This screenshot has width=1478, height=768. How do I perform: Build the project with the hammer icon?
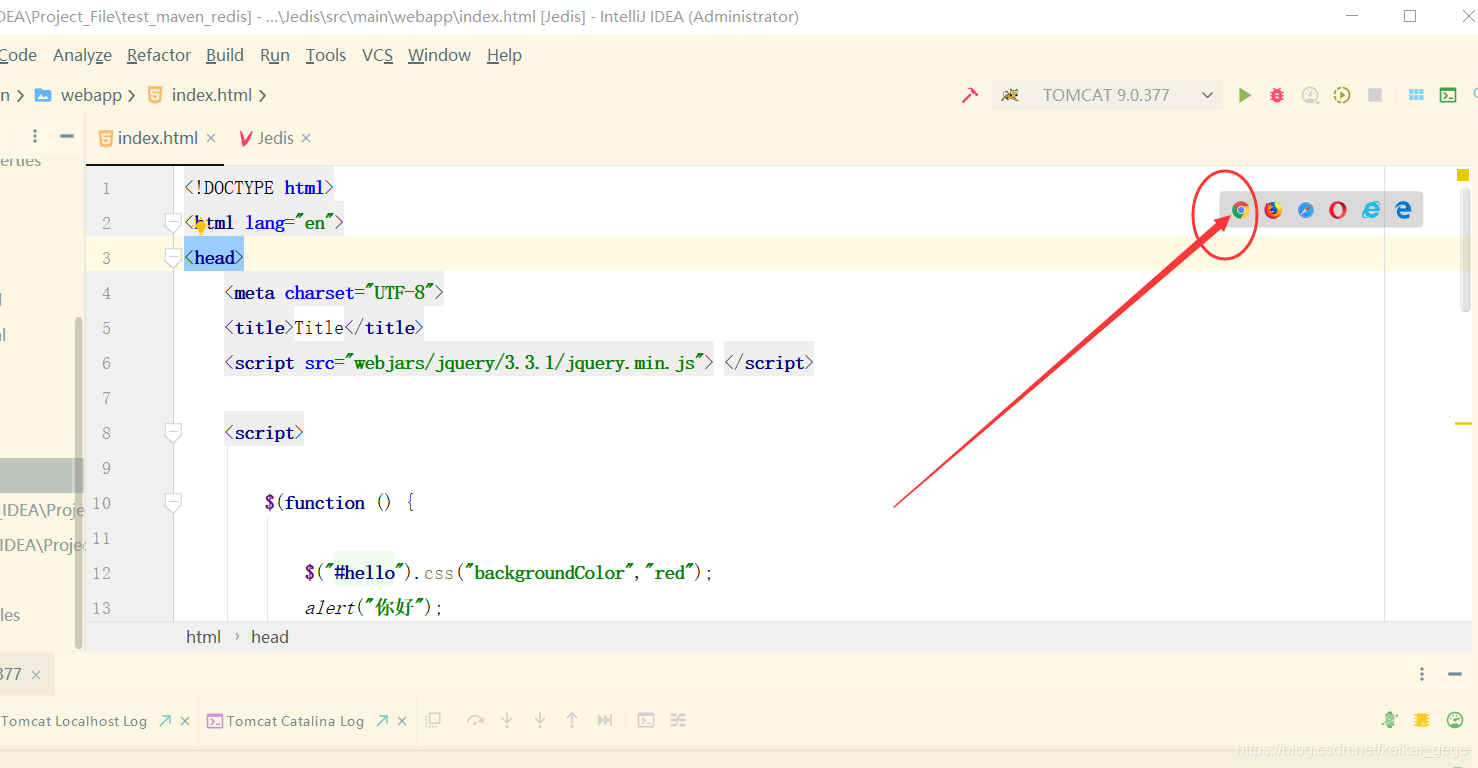point(969,94)
